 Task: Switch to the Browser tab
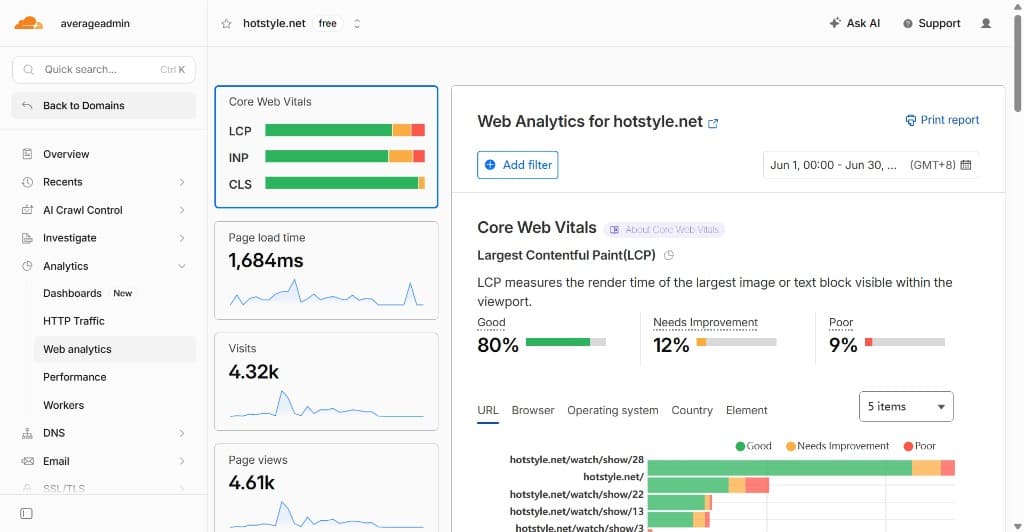(x=533, y=411)
